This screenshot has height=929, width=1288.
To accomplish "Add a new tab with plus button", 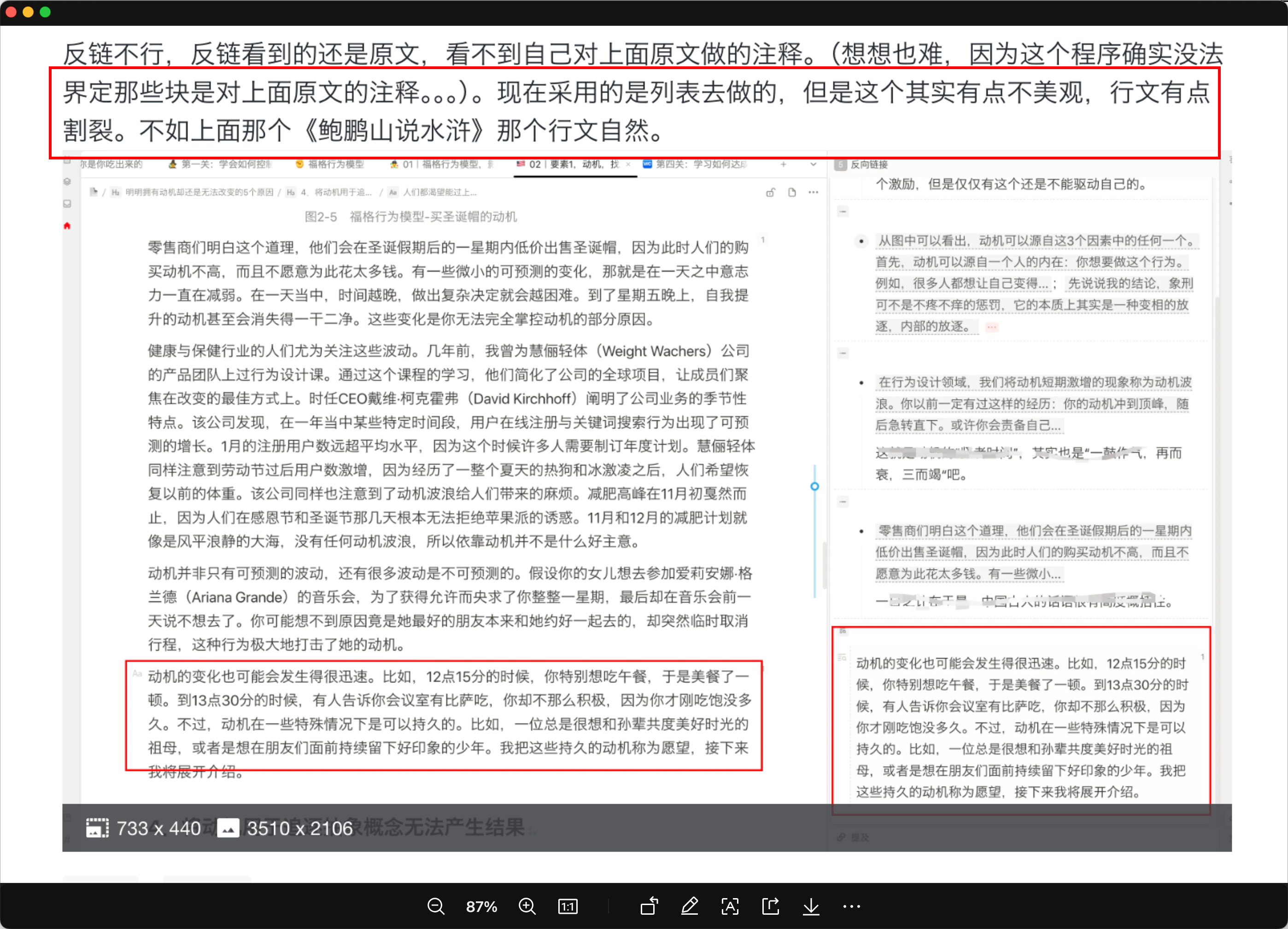I will pos(783,164).
